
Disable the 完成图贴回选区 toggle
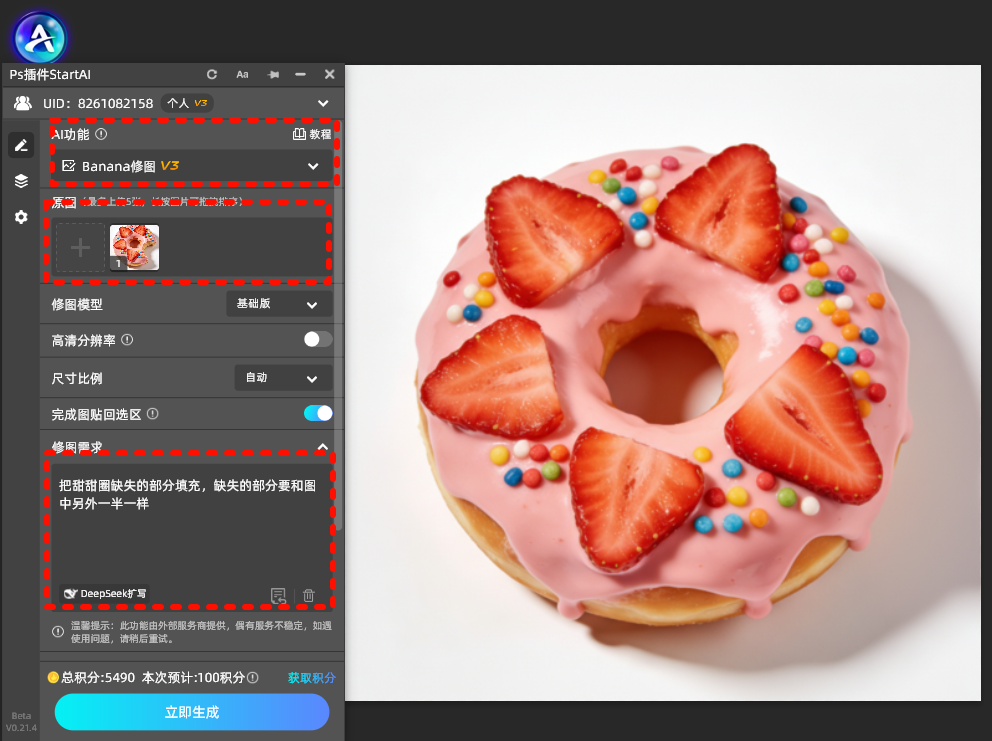[x=318, y=413]
